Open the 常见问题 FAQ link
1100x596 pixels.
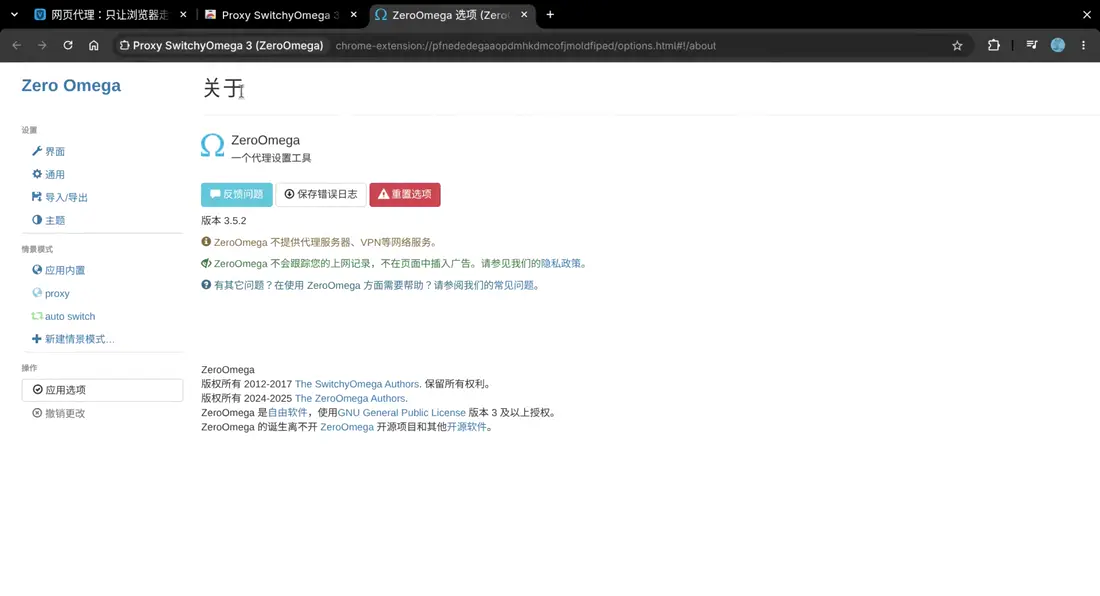click(514, 285)
